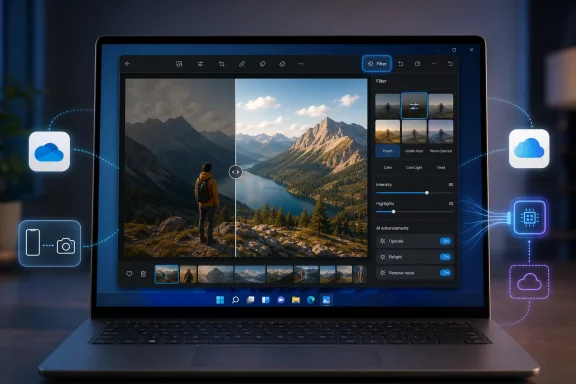Open the partially visible last filmstrip thumbnail
The height and width of the screenshot is (384, 576).
click(360, 274)
